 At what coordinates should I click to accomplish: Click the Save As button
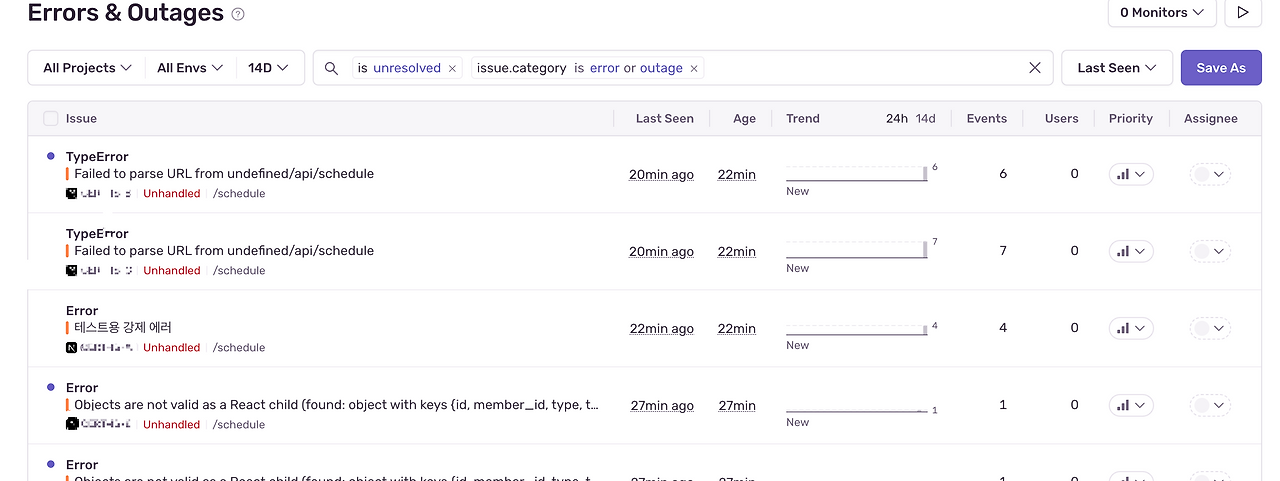coord(1220,68)
